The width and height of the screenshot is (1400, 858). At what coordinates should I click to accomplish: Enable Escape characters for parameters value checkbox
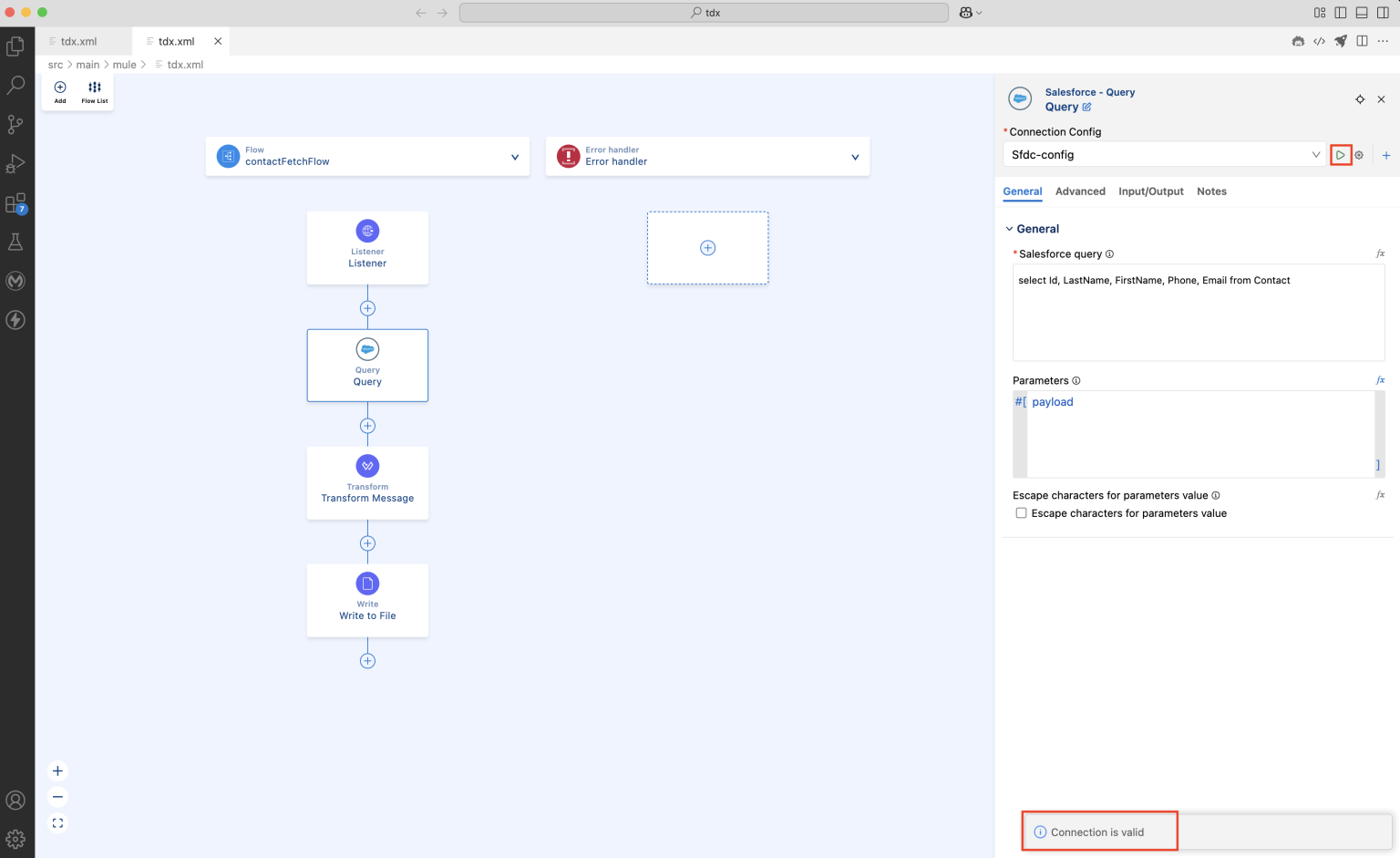(1021, 513)
